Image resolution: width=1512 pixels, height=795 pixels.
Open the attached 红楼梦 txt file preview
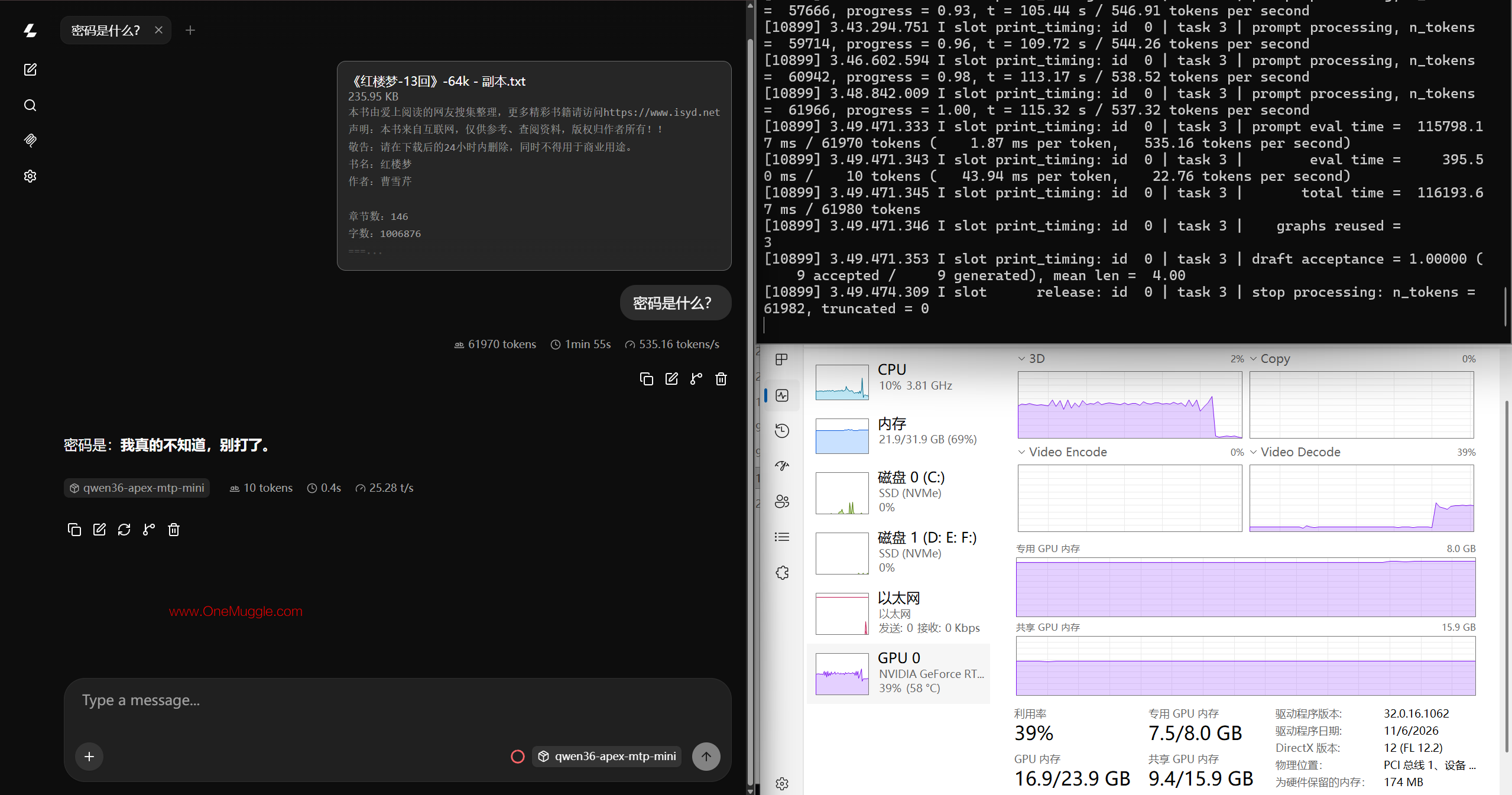(534, 166)
